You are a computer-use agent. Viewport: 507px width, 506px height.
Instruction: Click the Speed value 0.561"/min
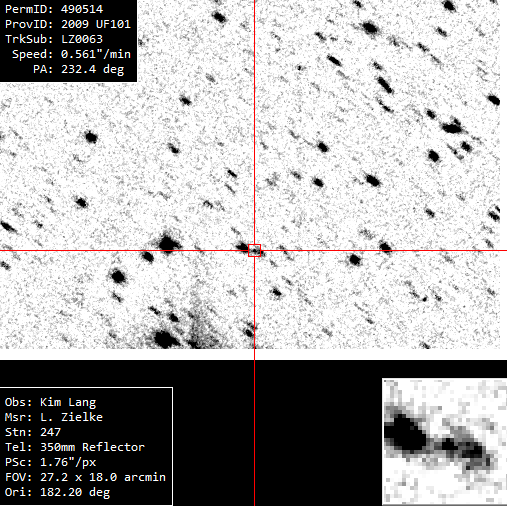pyautogui.click(x=96, y=54)
